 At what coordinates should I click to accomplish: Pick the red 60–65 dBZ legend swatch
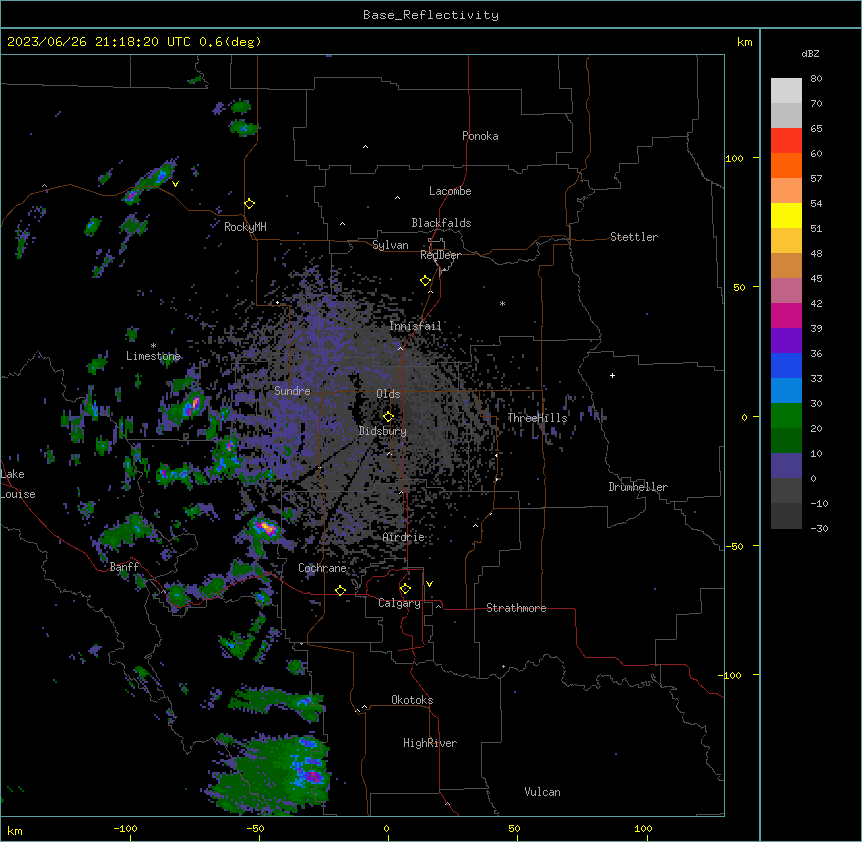pos(786,140)
